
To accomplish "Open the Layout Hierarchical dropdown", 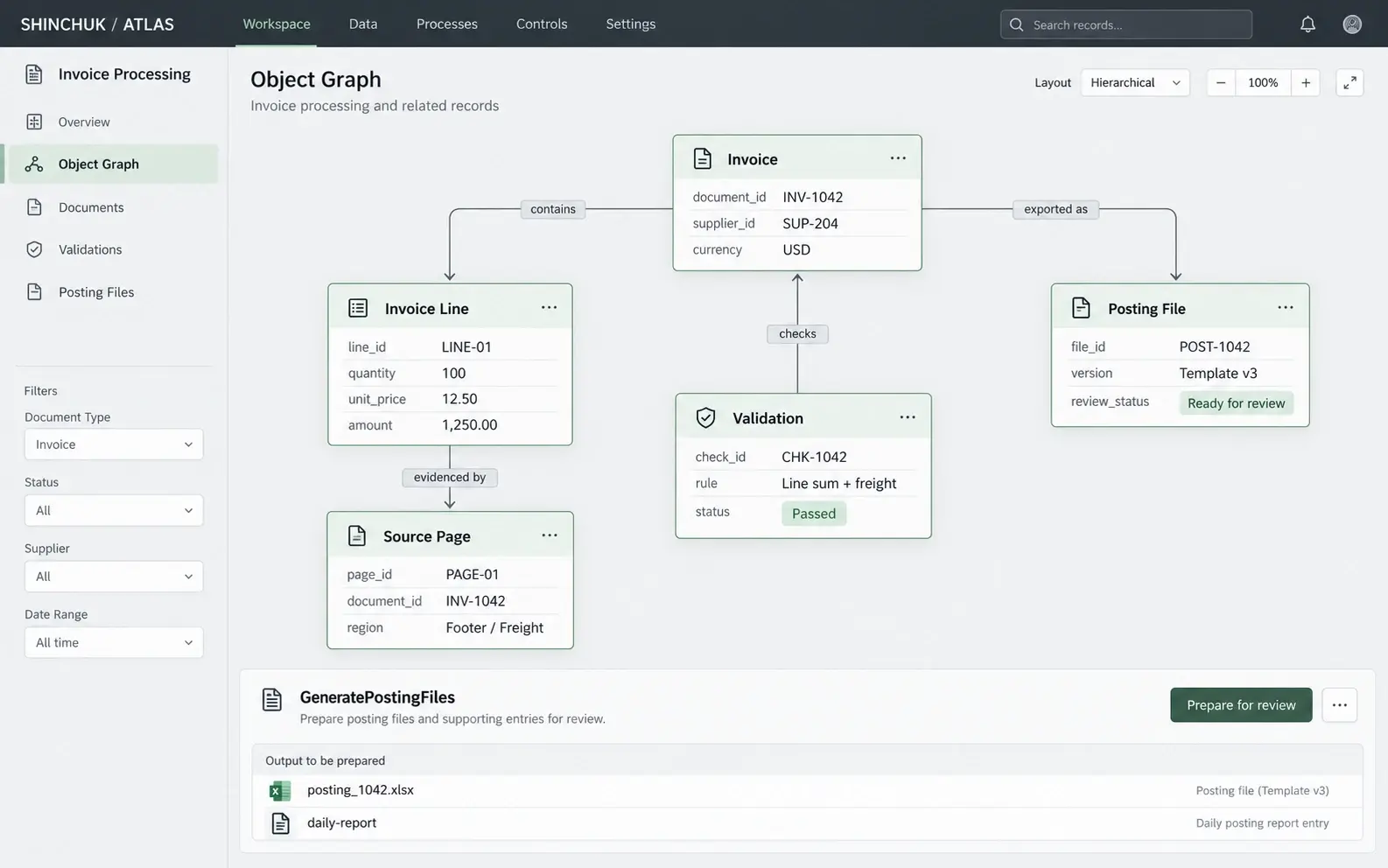I will (x=1135, y=82).
